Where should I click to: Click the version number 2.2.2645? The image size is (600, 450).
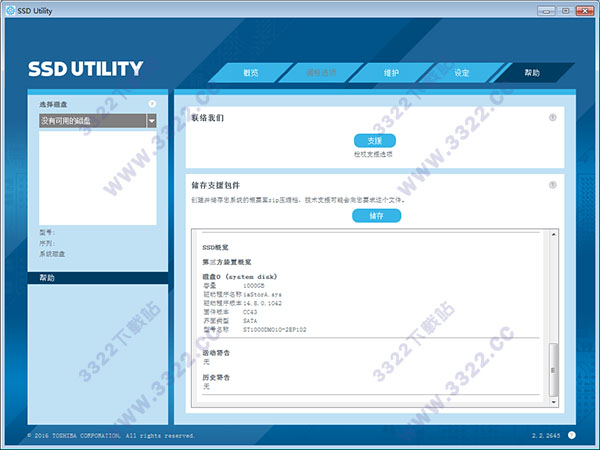[546, 435]
